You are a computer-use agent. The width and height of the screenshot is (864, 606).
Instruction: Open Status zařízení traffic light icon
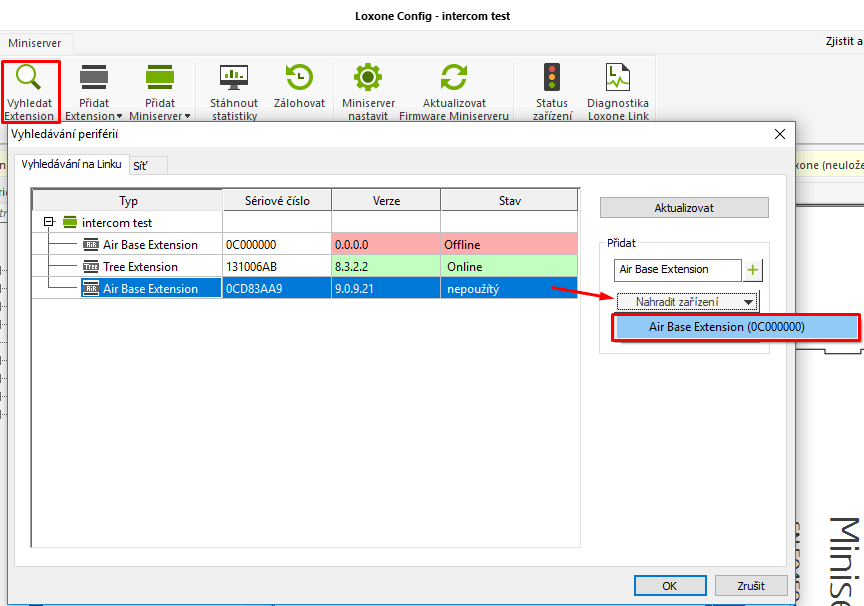click(552, 79)
